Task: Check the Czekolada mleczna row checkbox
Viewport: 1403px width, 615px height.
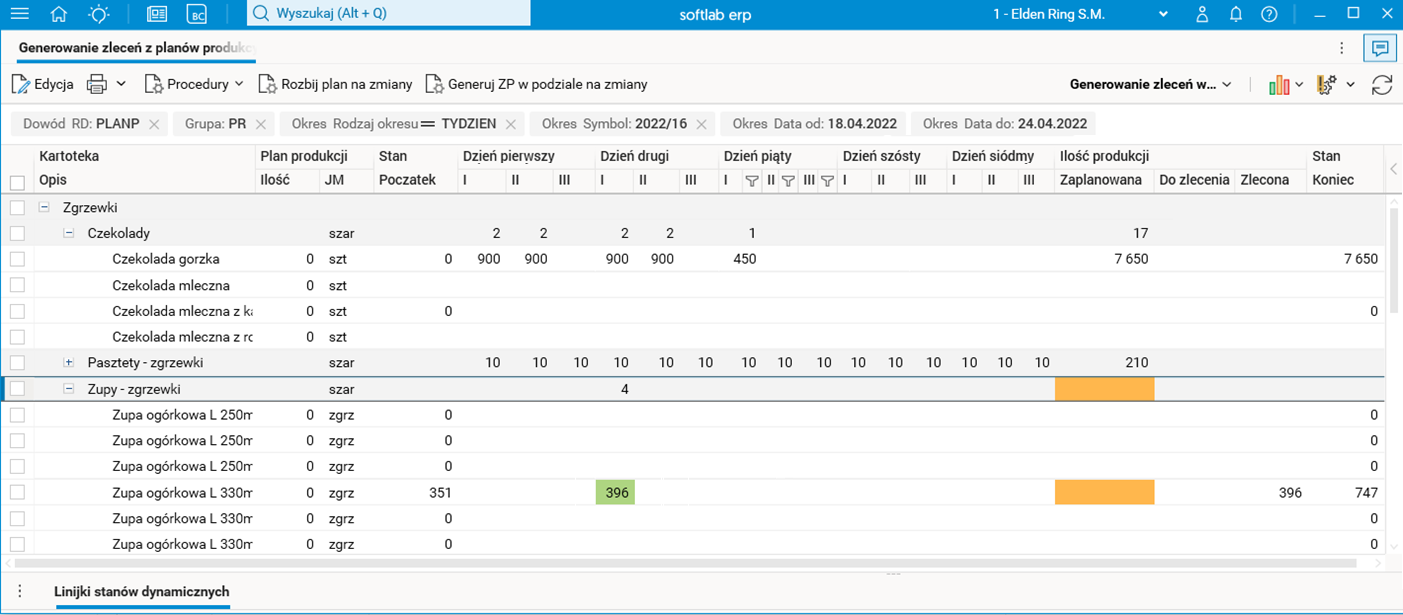Action: click(x=17, y=285)
